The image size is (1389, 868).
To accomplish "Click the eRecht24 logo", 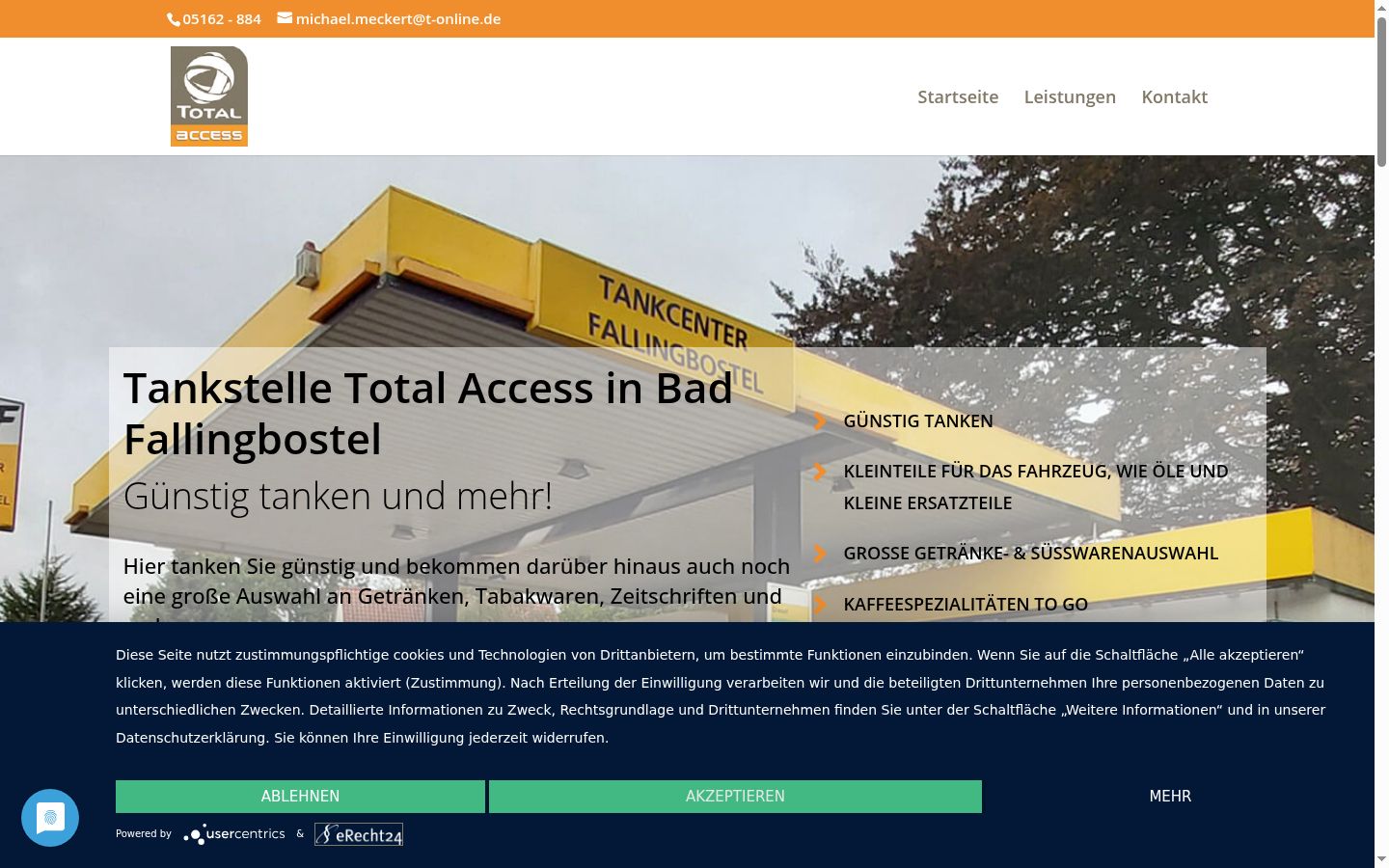I will click(359, 834).
